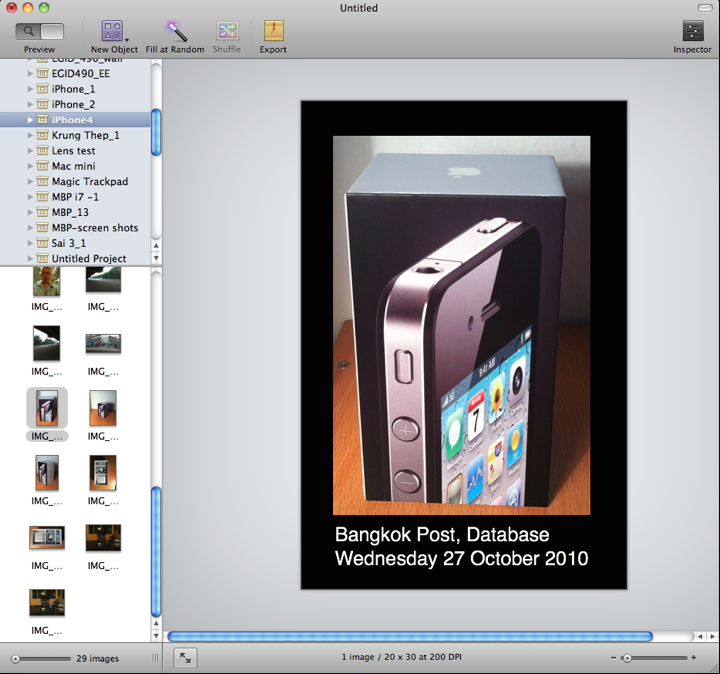Screen dimensions: 720x674
Task: Click the thumbnail list scroll down arrow
Action: coord(156,636)
